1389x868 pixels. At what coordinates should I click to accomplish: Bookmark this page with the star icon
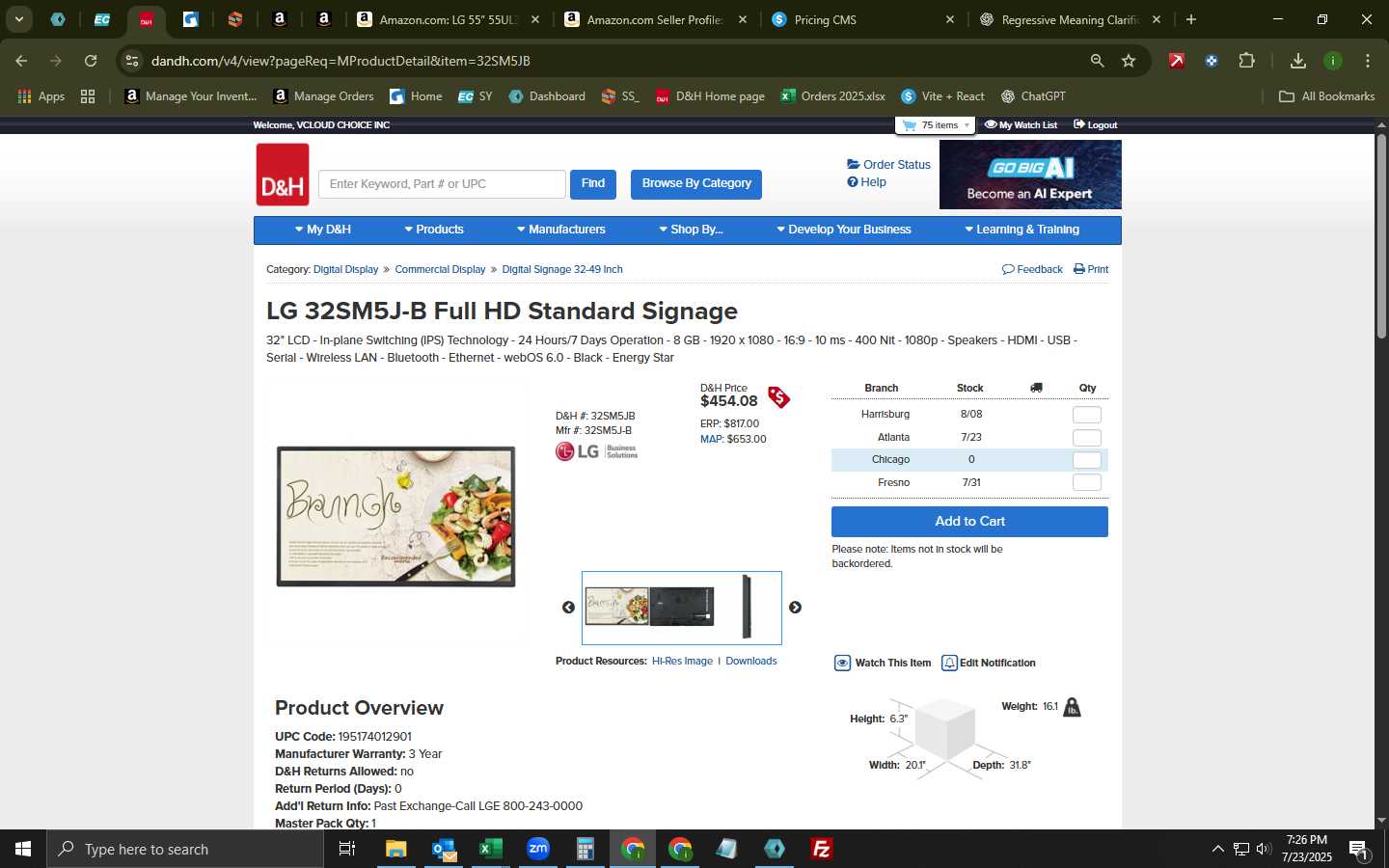pos(1129,61)
